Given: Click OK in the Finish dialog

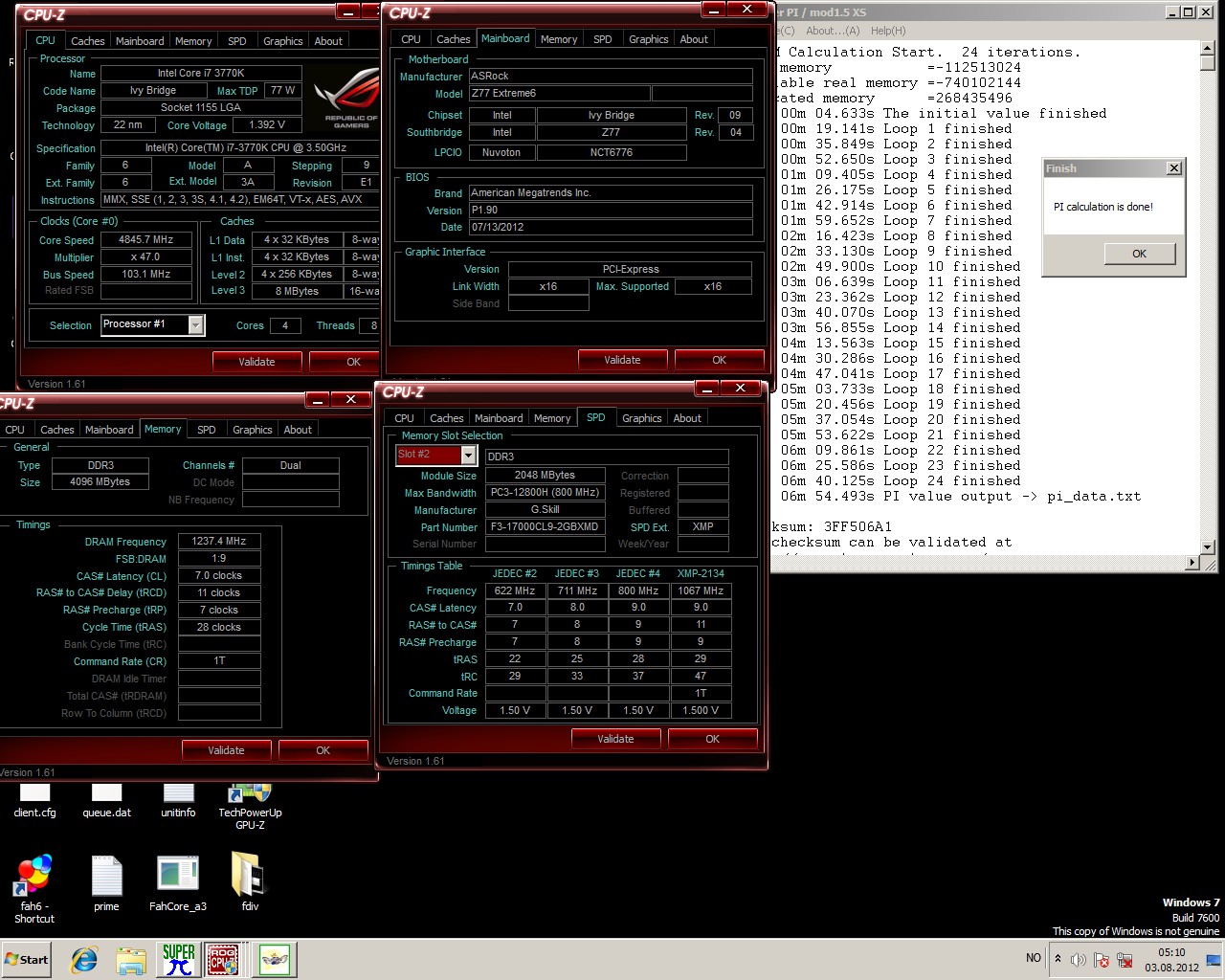Looking at the screenshot, I should 1139,254.
